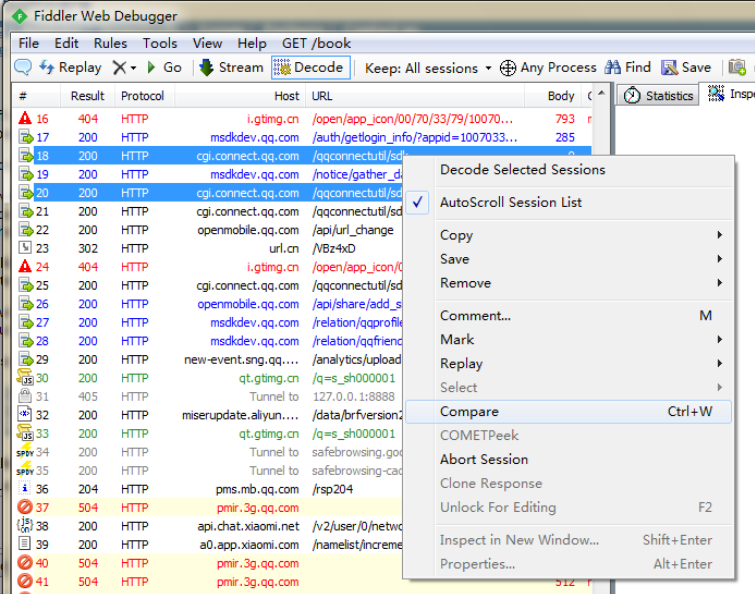Open the Edit menu
Image resolution: width=755 pixels, height=594 pixels.
coord(66,43)
